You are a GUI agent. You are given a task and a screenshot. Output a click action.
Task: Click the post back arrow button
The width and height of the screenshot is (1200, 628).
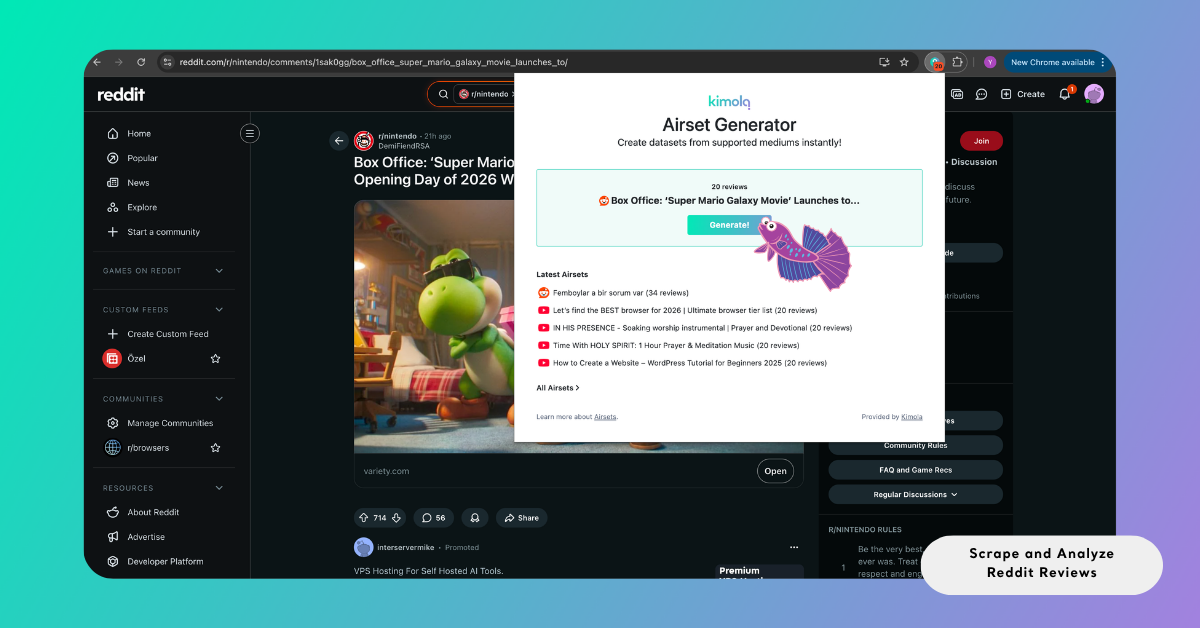coord(339,141)
